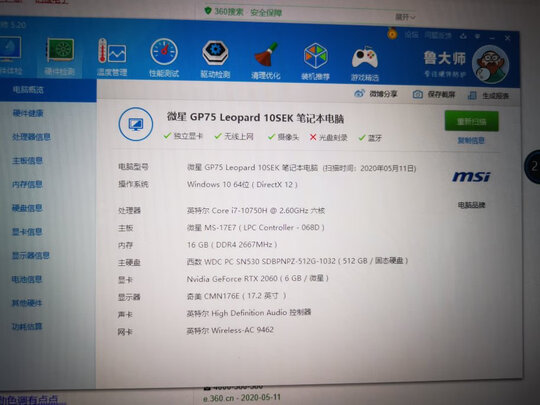Click 保存截屏 label
The width and height of the screenshot is (540, 405).
tap(441, 94)
